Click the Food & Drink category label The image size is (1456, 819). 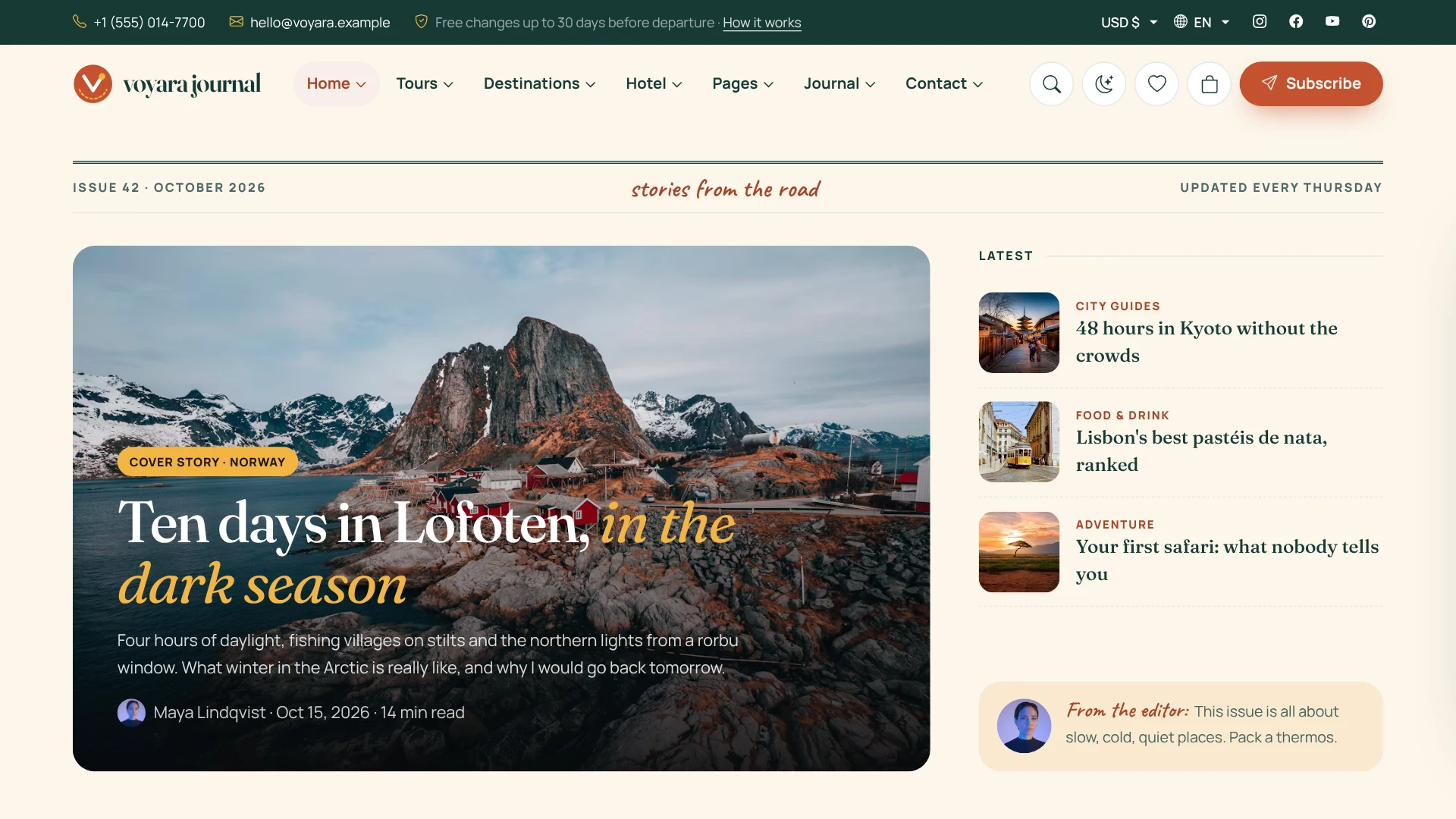coord(1122,416)
